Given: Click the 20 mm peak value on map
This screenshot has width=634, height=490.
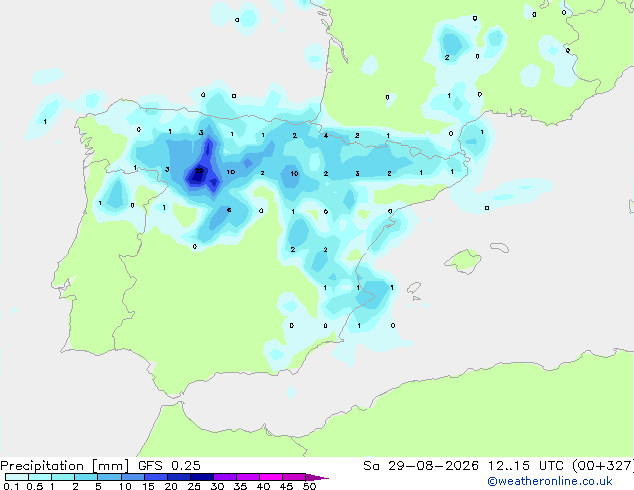Looking at the screenshot, I should point(199,171).
